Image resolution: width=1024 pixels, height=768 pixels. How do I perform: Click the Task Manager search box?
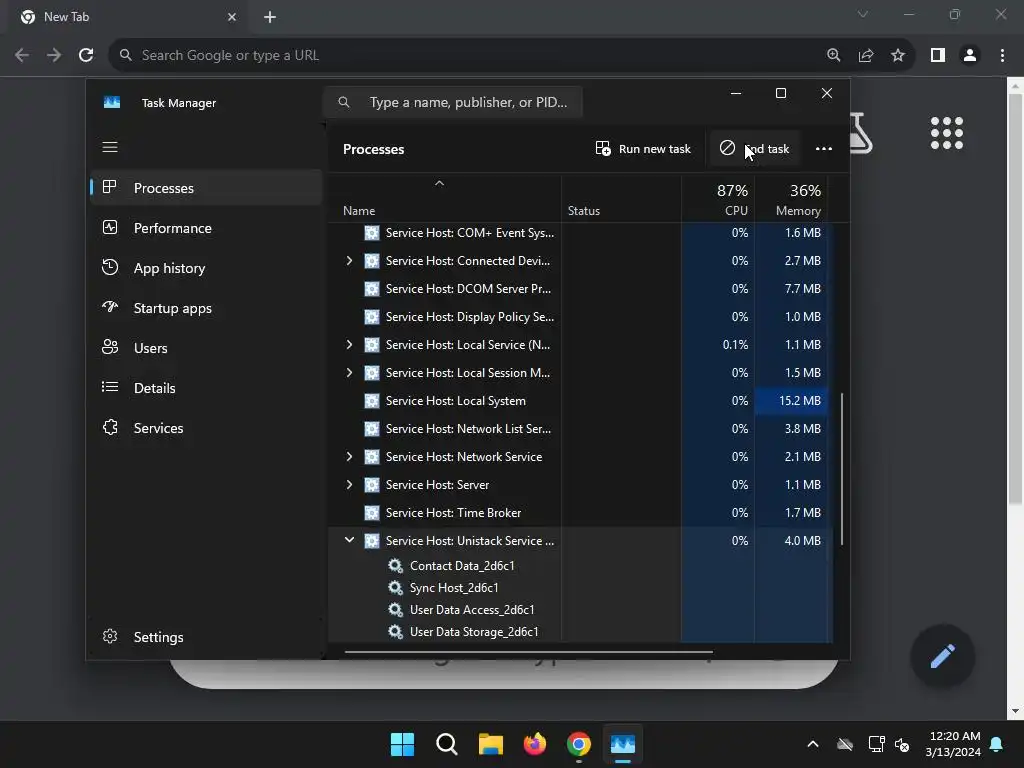tap(453, 102)
